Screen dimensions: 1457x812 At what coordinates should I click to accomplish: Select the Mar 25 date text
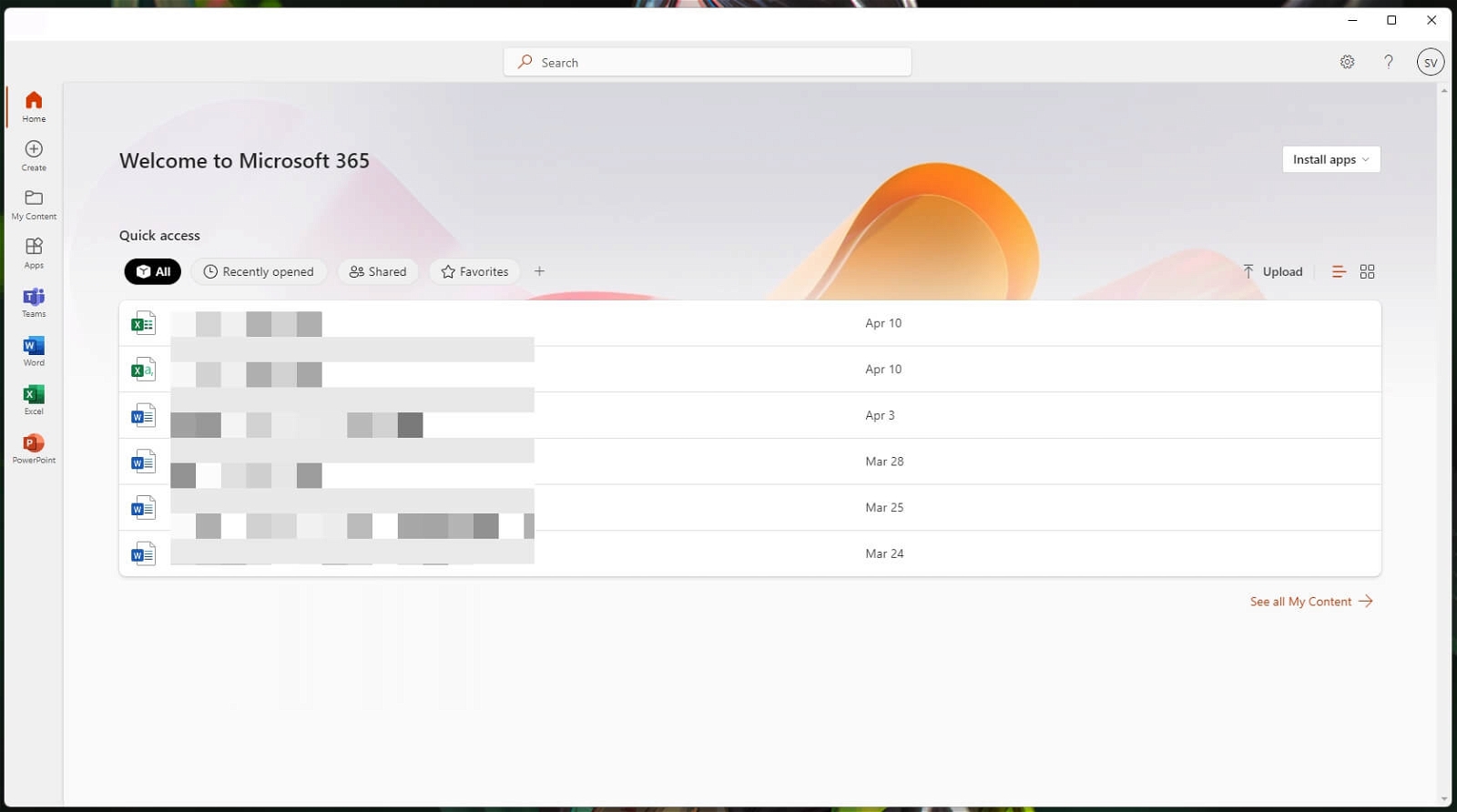click(x=884, y=507)
